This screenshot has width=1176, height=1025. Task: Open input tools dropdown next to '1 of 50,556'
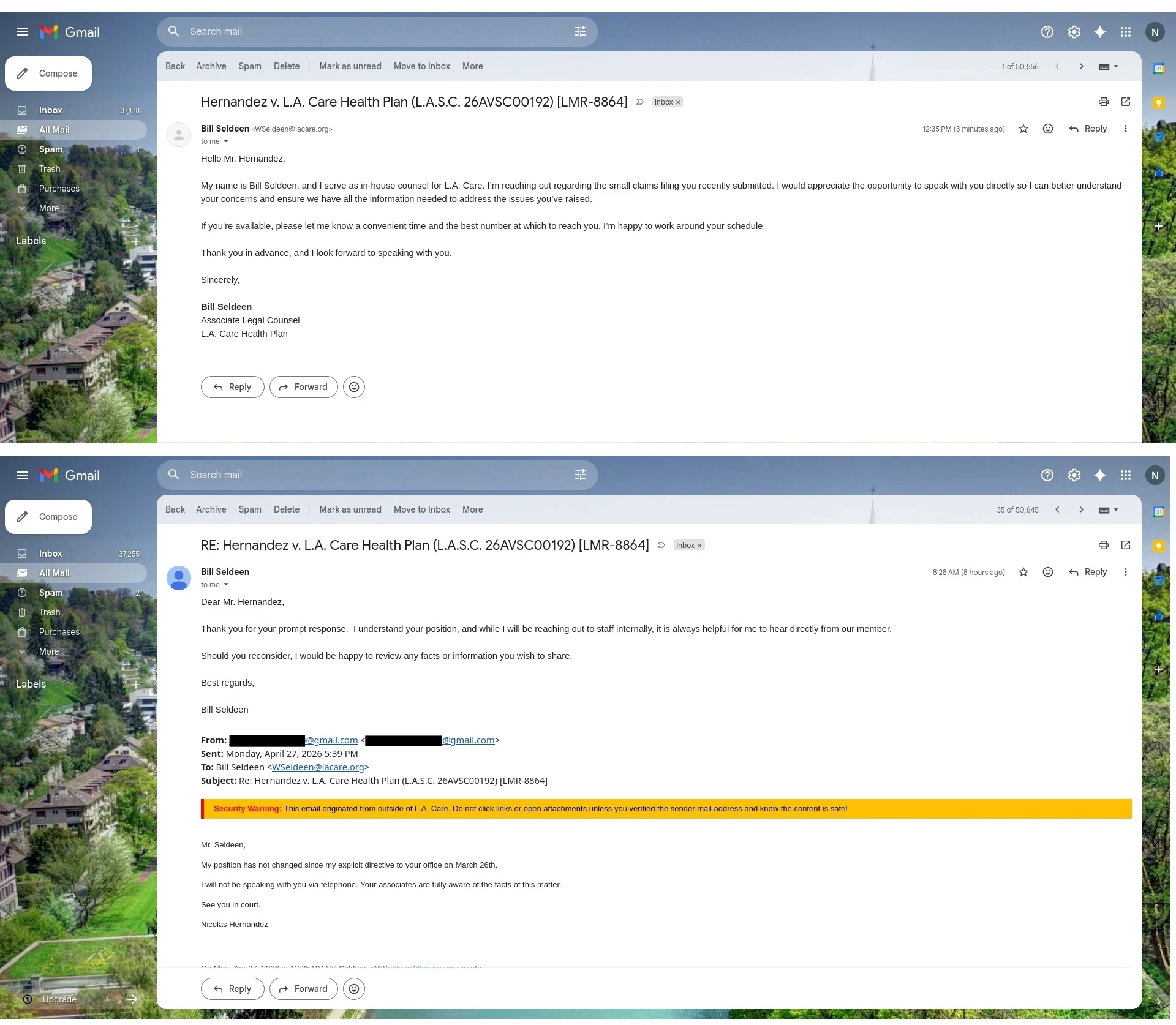click(1116, 66)
